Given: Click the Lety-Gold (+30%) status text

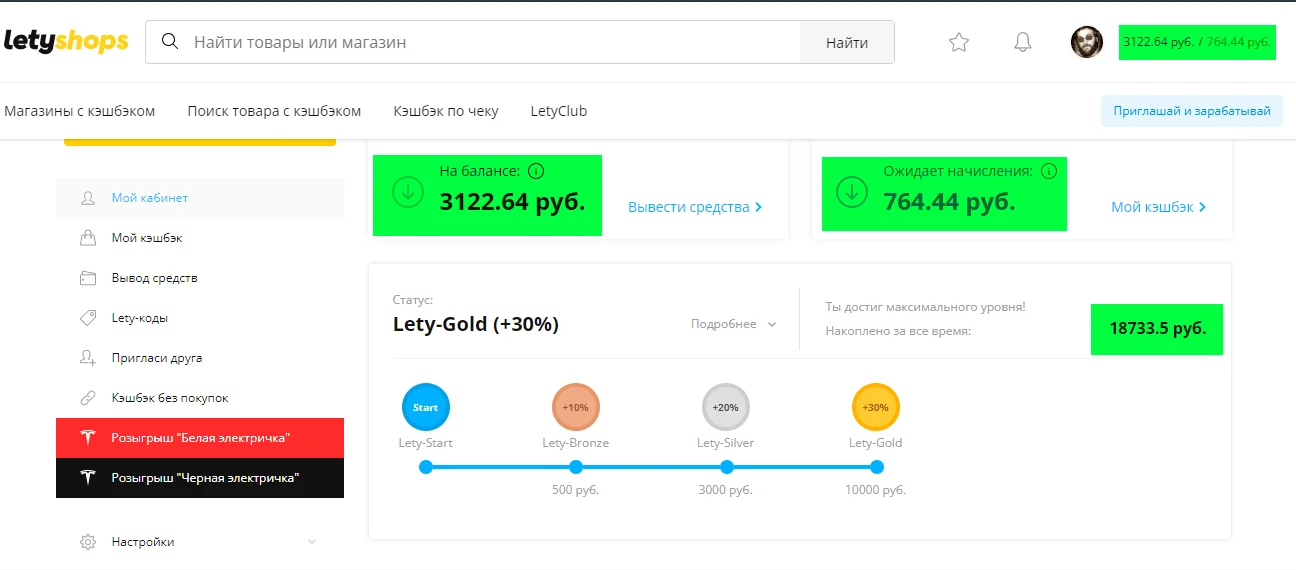Looking at the screenshot, I should click(x=476, y=324).
